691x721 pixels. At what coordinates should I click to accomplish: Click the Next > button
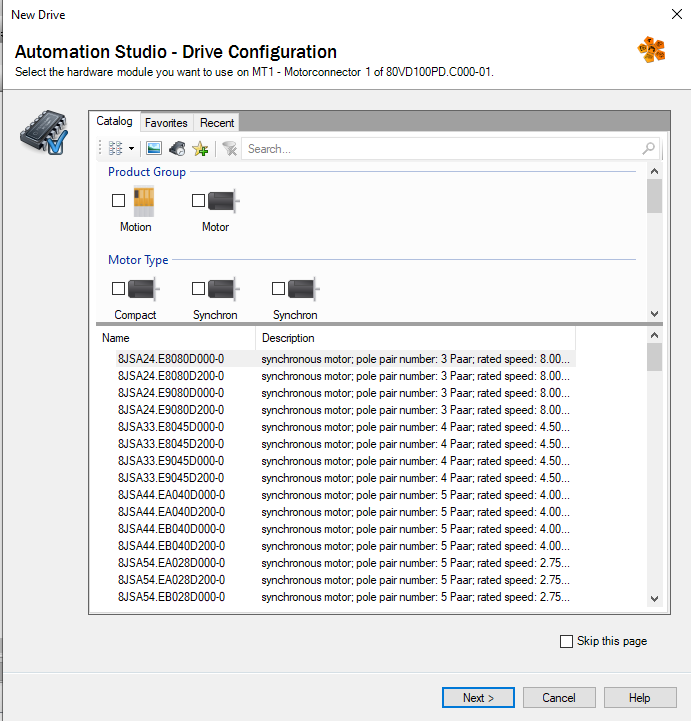(x=478, y=698)
